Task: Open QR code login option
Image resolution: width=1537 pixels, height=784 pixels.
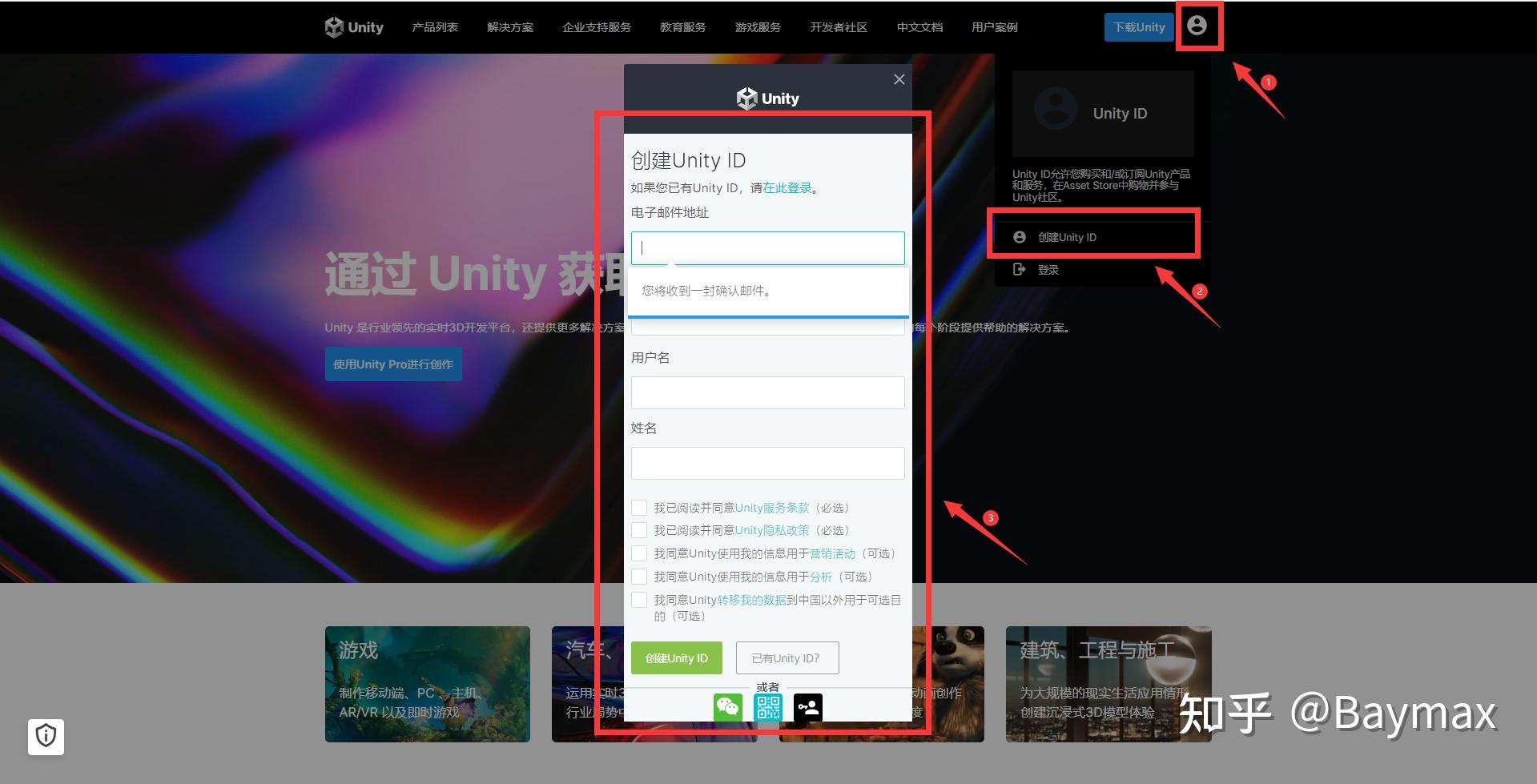Action: point(767,706)
